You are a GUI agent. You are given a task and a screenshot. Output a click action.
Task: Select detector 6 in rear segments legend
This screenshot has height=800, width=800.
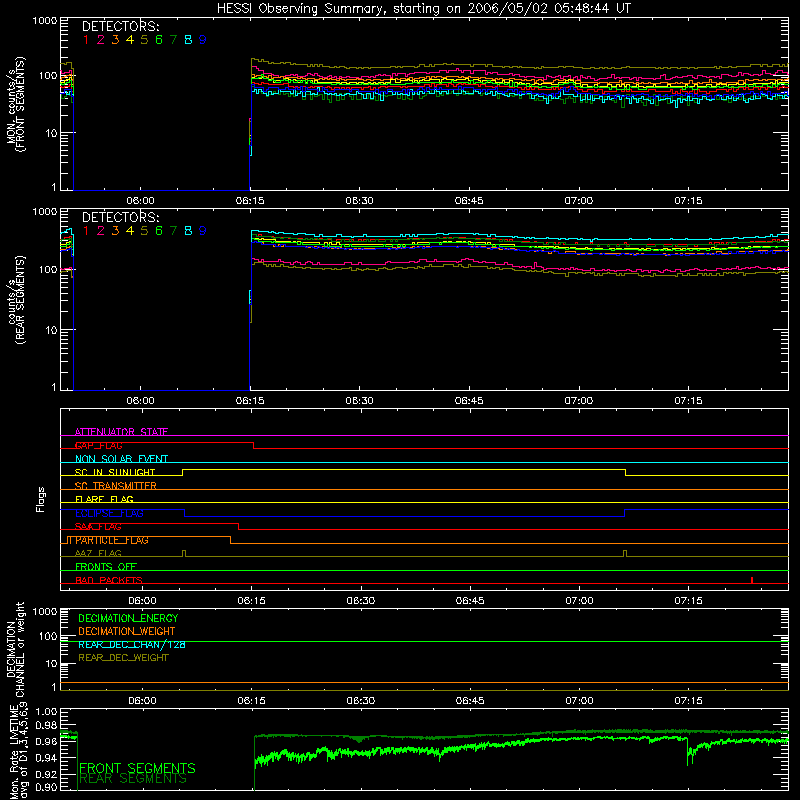click(x=159, y=231)
